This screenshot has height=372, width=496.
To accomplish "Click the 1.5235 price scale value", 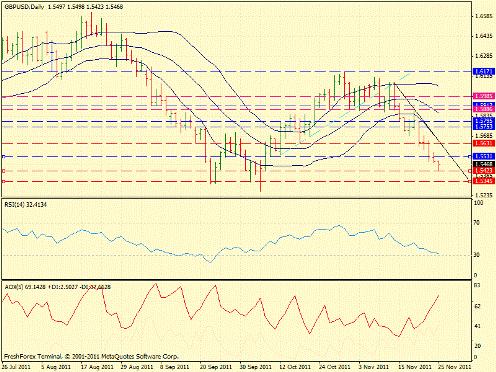I will pyautogui.click(x=484, y=195).
